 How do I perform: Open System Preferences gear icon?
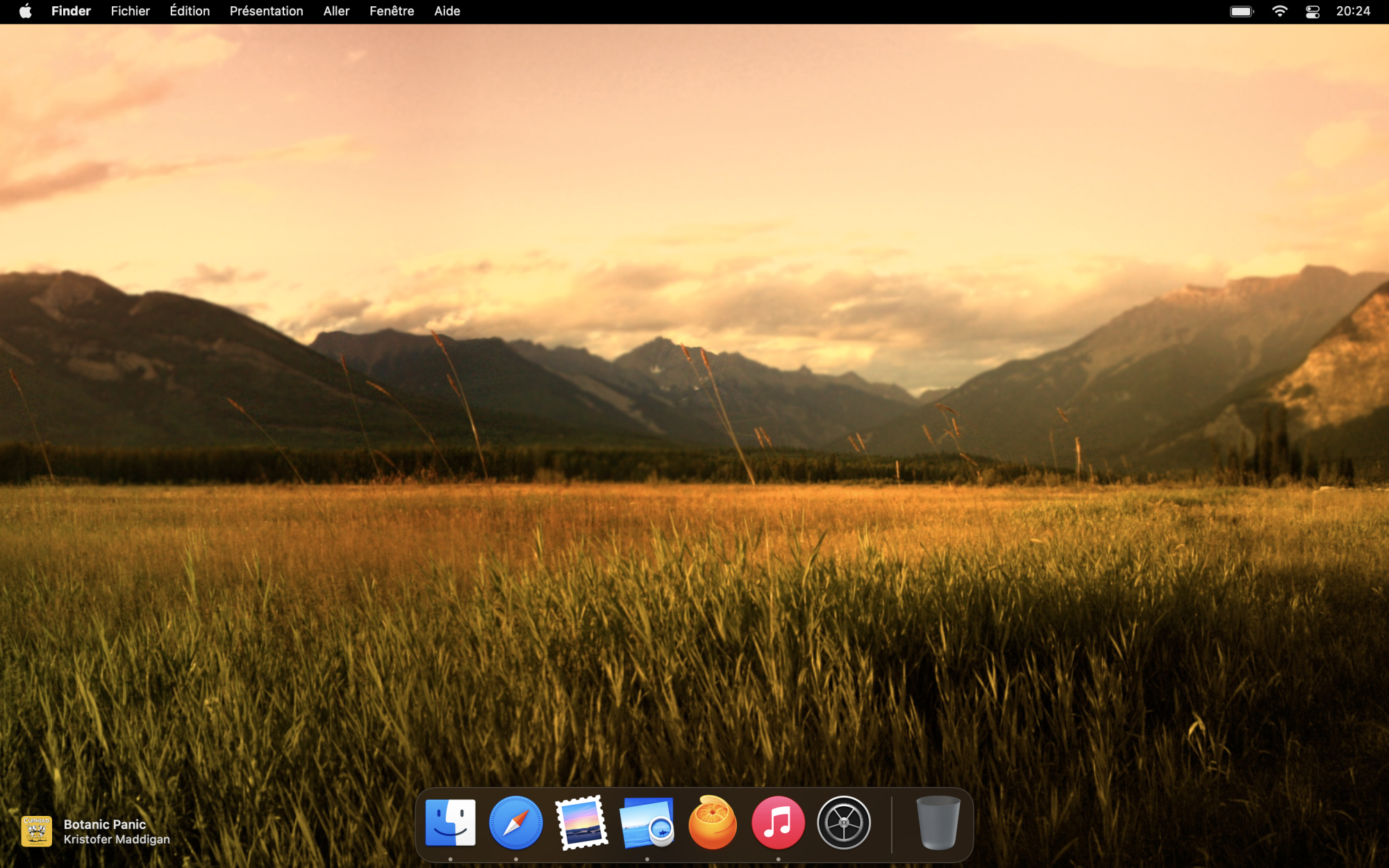[x=843, y=823]
